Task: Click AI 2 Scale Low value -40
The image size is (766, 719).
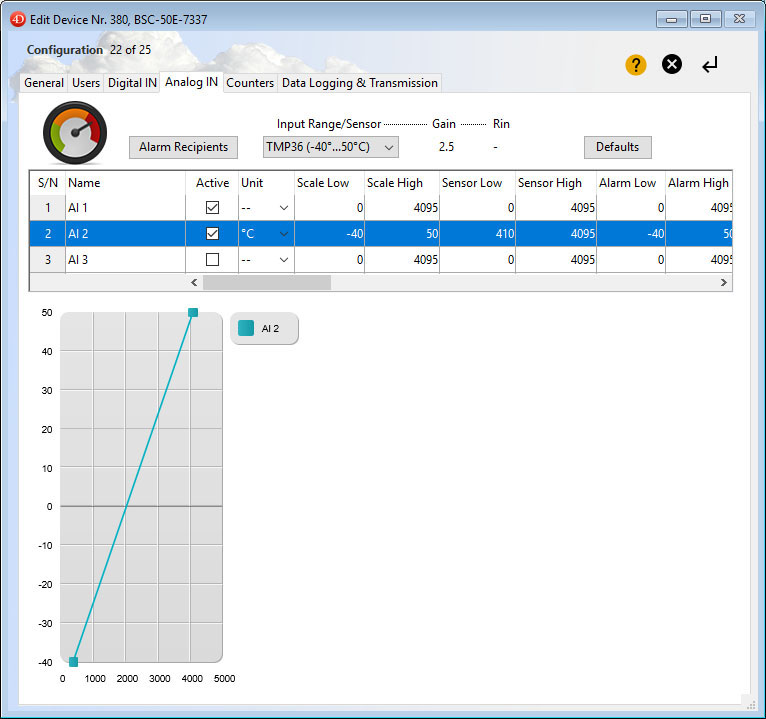Action: tap(330, 233)
